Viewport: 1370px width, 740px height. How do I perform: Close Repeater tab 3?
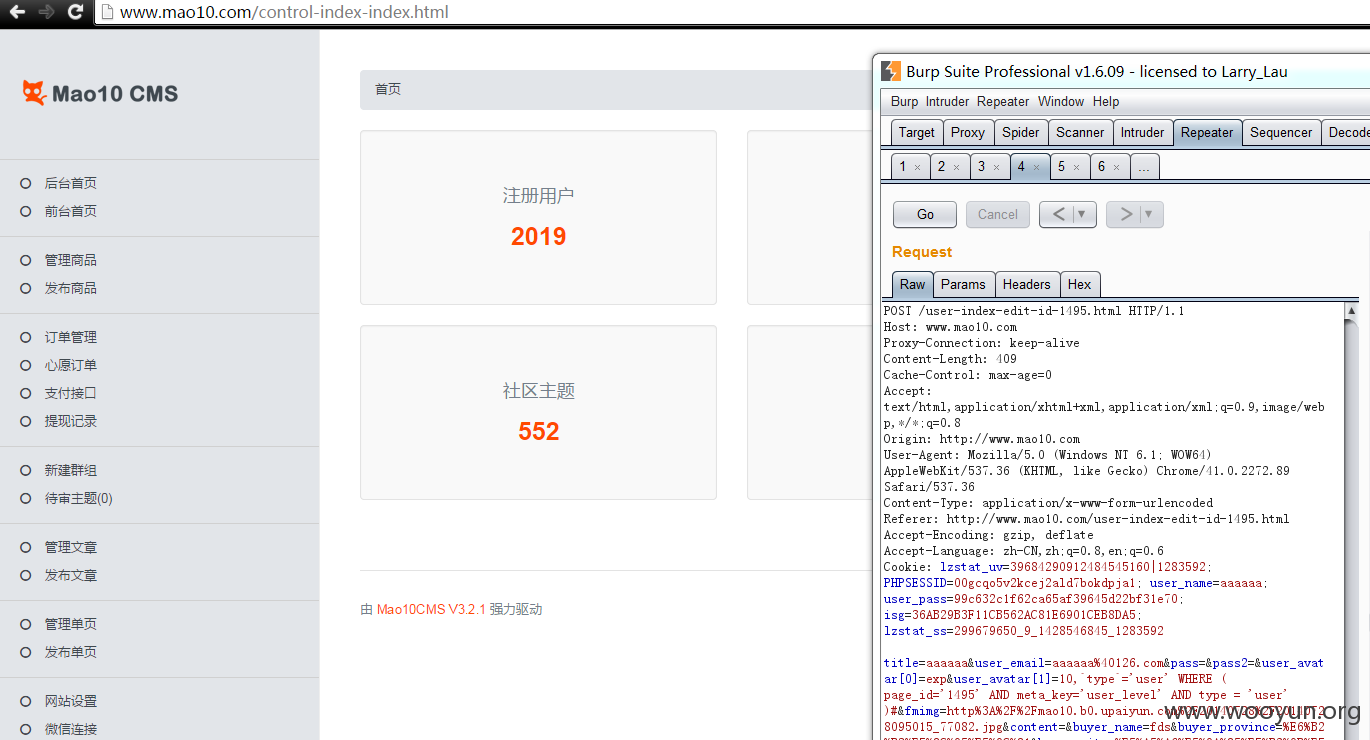[x=997, y=167]
